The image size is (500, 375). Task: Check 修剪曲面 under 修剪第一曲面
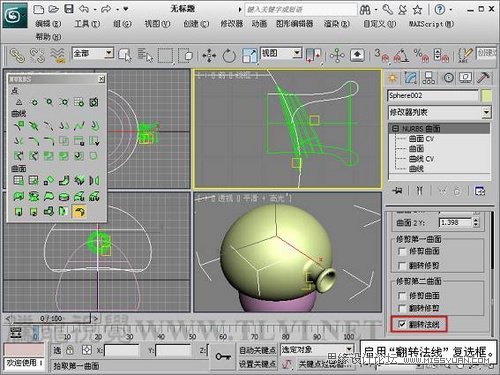pyautogui.click(x=402, y=251)
